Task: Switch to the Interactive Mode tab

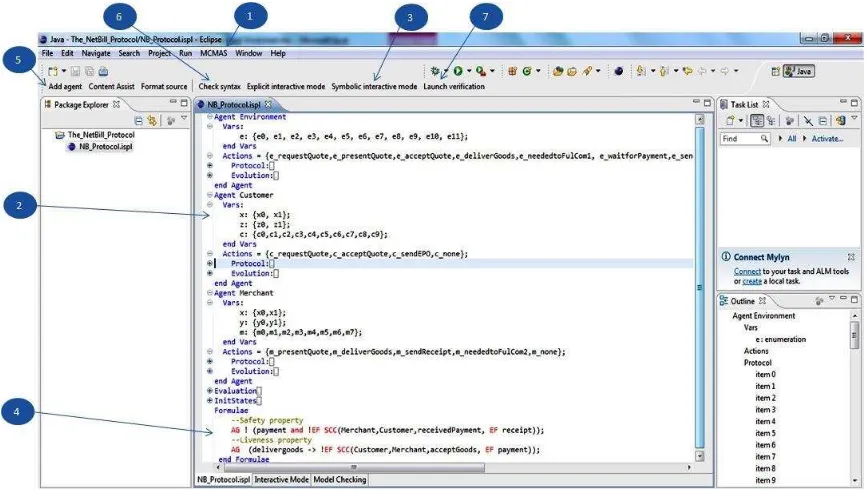Action: (x=282, y=480)
